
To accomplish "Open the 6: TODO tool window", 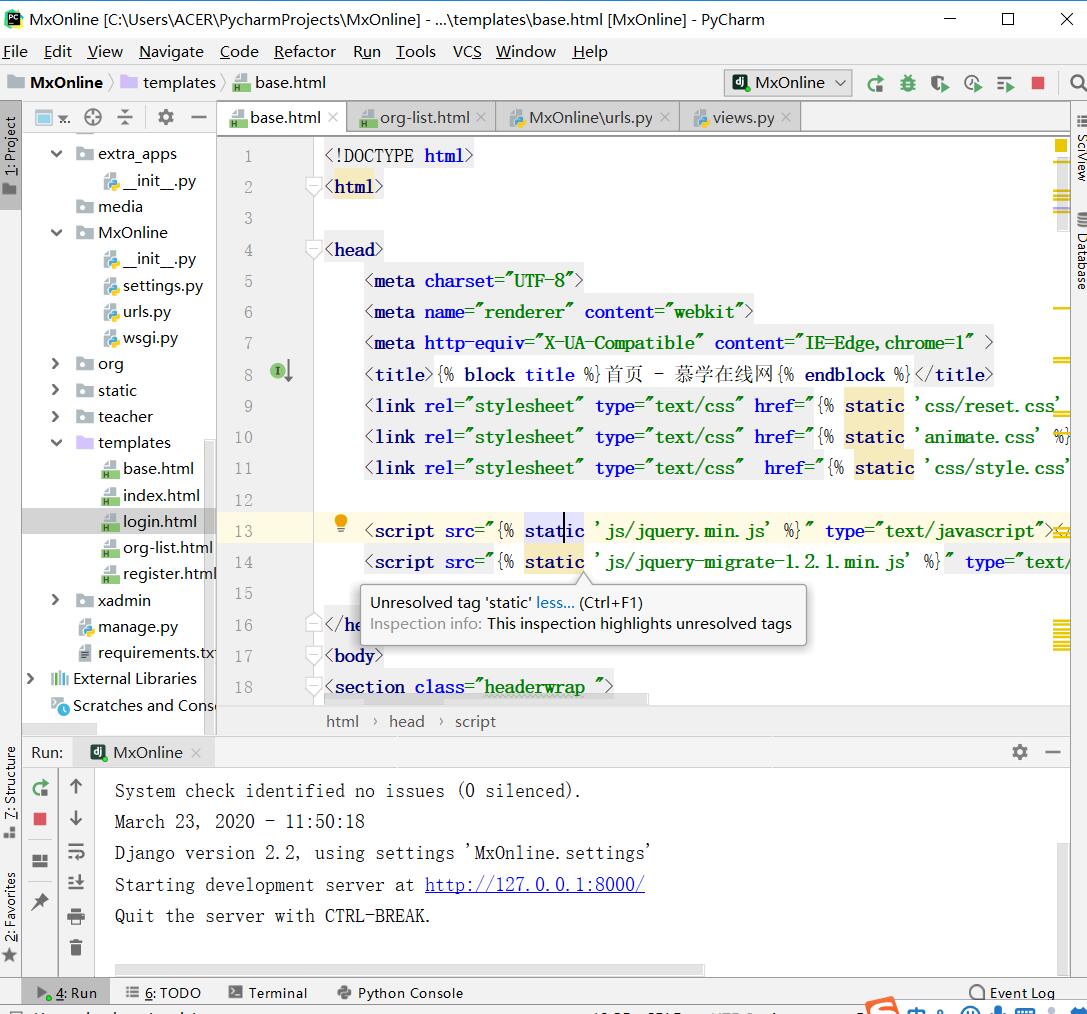I will (163, 993).
